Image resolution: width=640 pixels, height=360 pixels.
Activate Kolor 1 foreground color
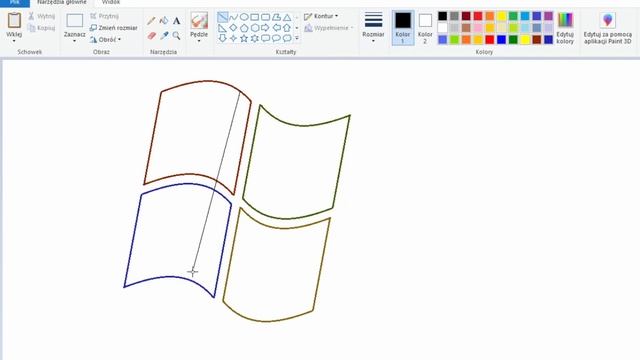coord(402,28)
